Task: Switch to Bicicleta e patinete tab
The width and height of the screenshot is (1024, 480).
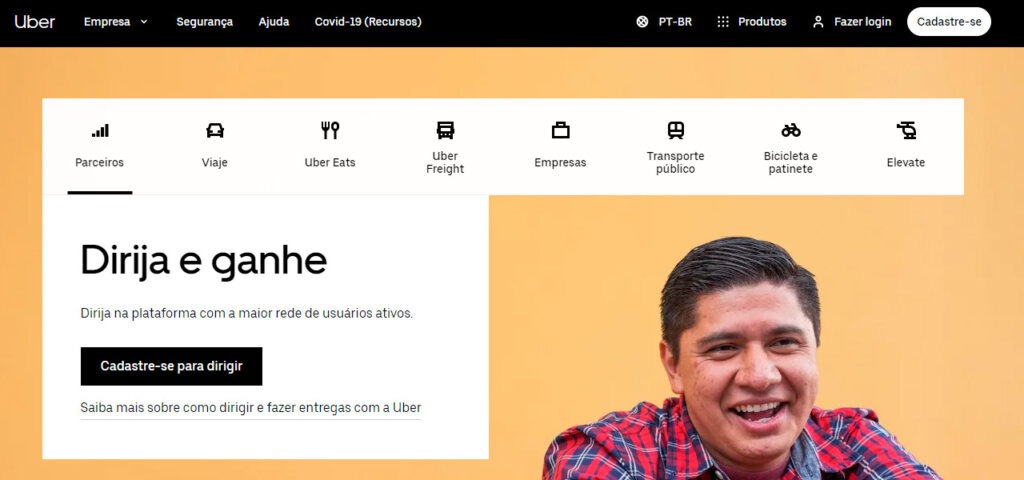Action: click(791, 163)
